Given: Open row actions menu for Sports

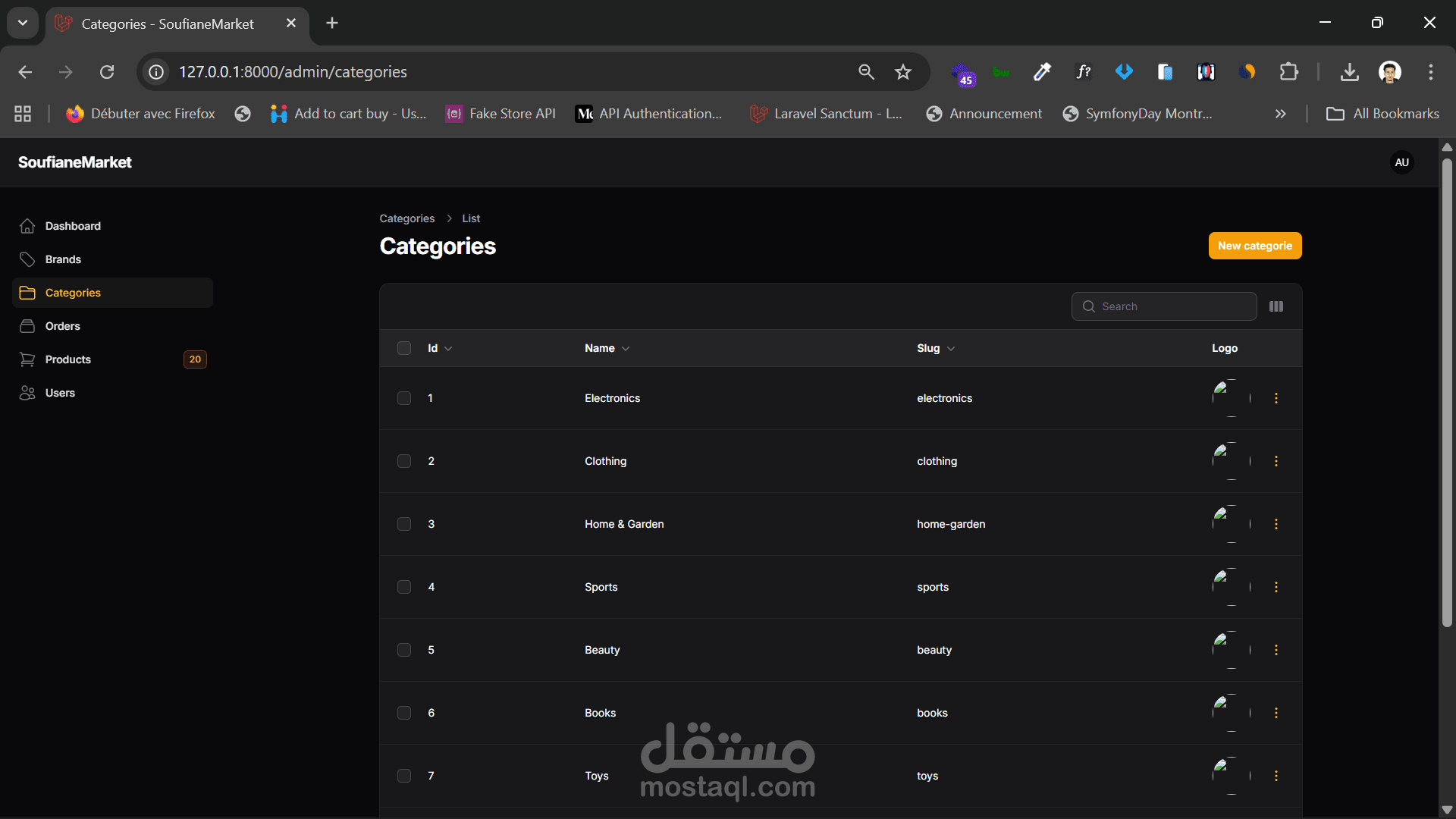Looking at the screenshot, I should 1276,587.
